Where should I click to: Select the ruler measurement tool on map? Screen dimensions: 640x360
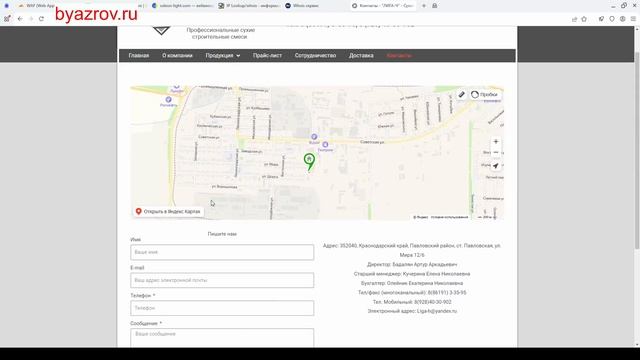[462, 94]
